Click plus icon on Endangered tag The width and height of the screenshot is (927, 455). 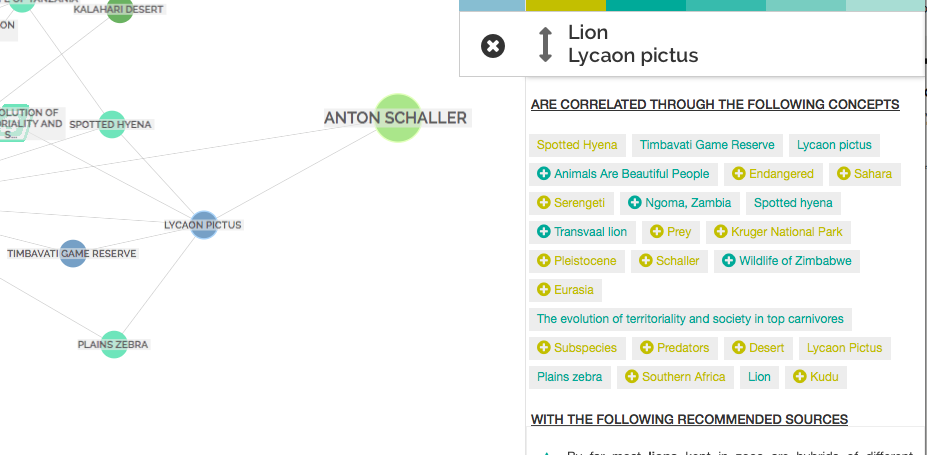click(x=739, y=174)
